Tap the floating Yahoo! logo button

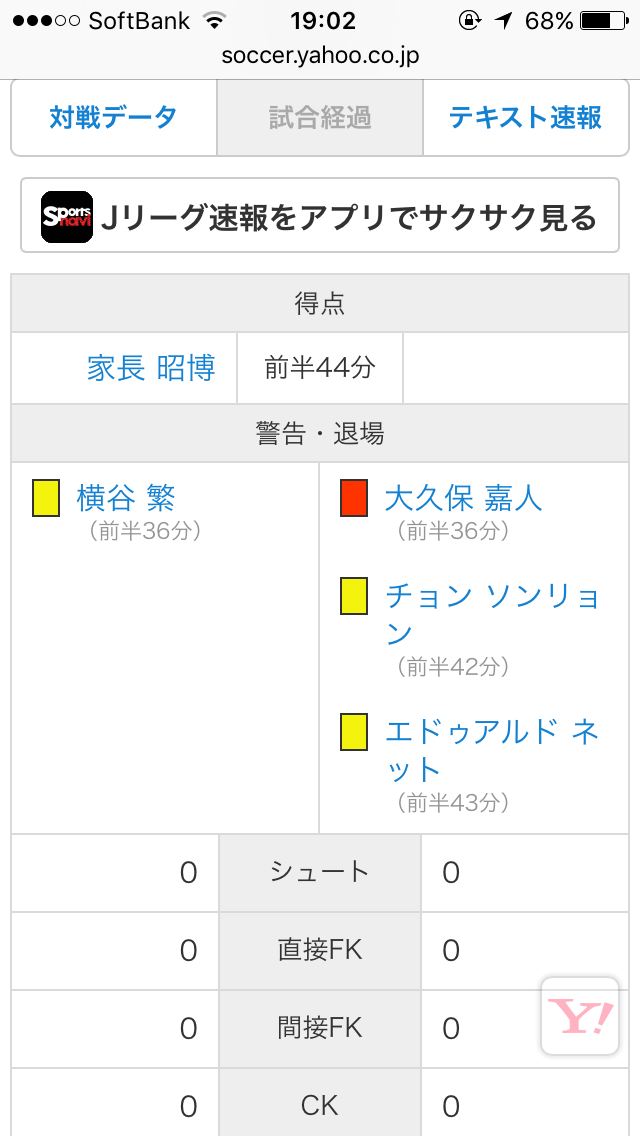point(580,1016)
